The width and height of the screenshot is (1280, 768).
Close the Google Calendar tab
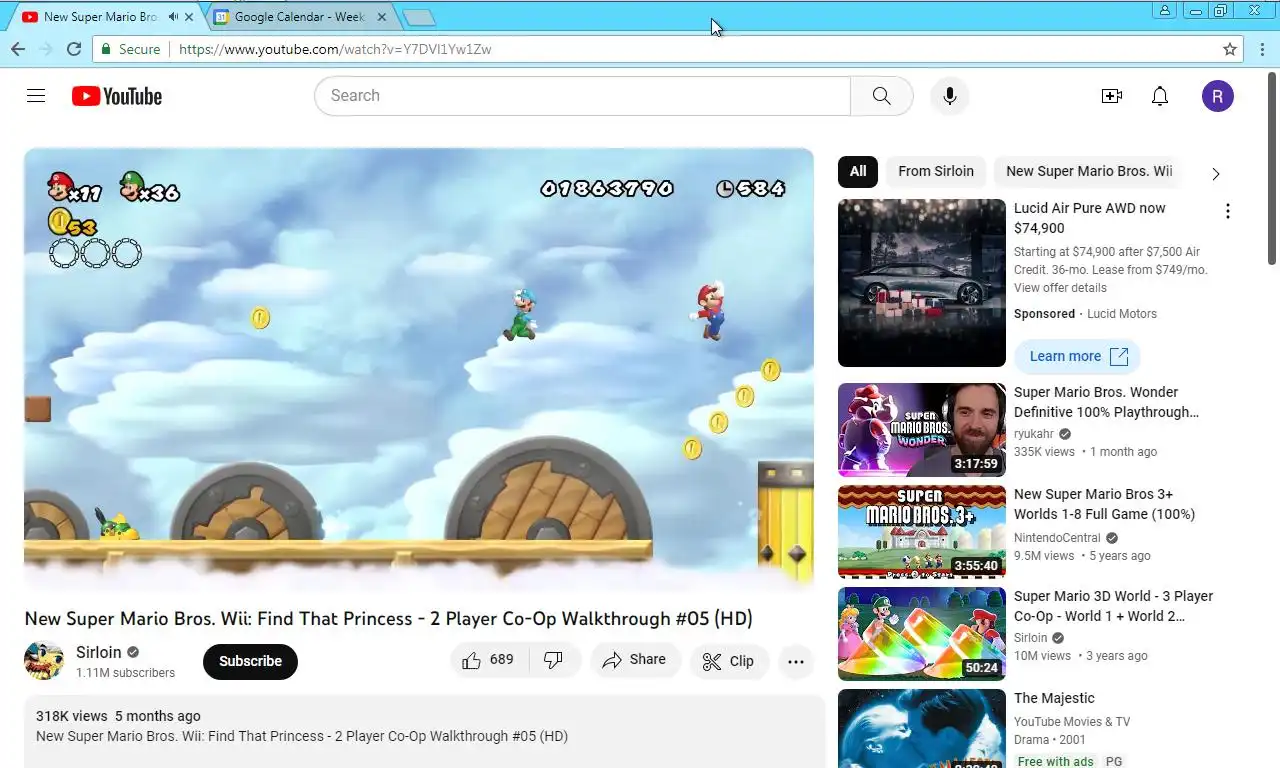pyautogui.click(x=382, y=17)
